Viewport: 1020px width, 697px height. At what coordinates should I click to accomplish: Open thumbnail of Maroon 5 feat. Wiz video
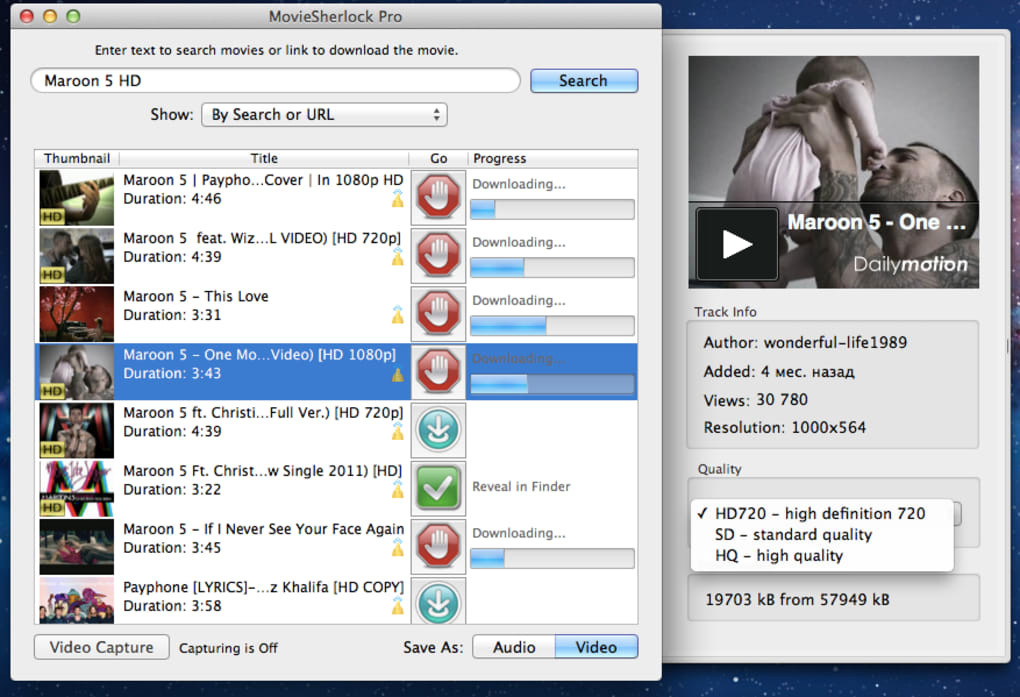(77, 256)
